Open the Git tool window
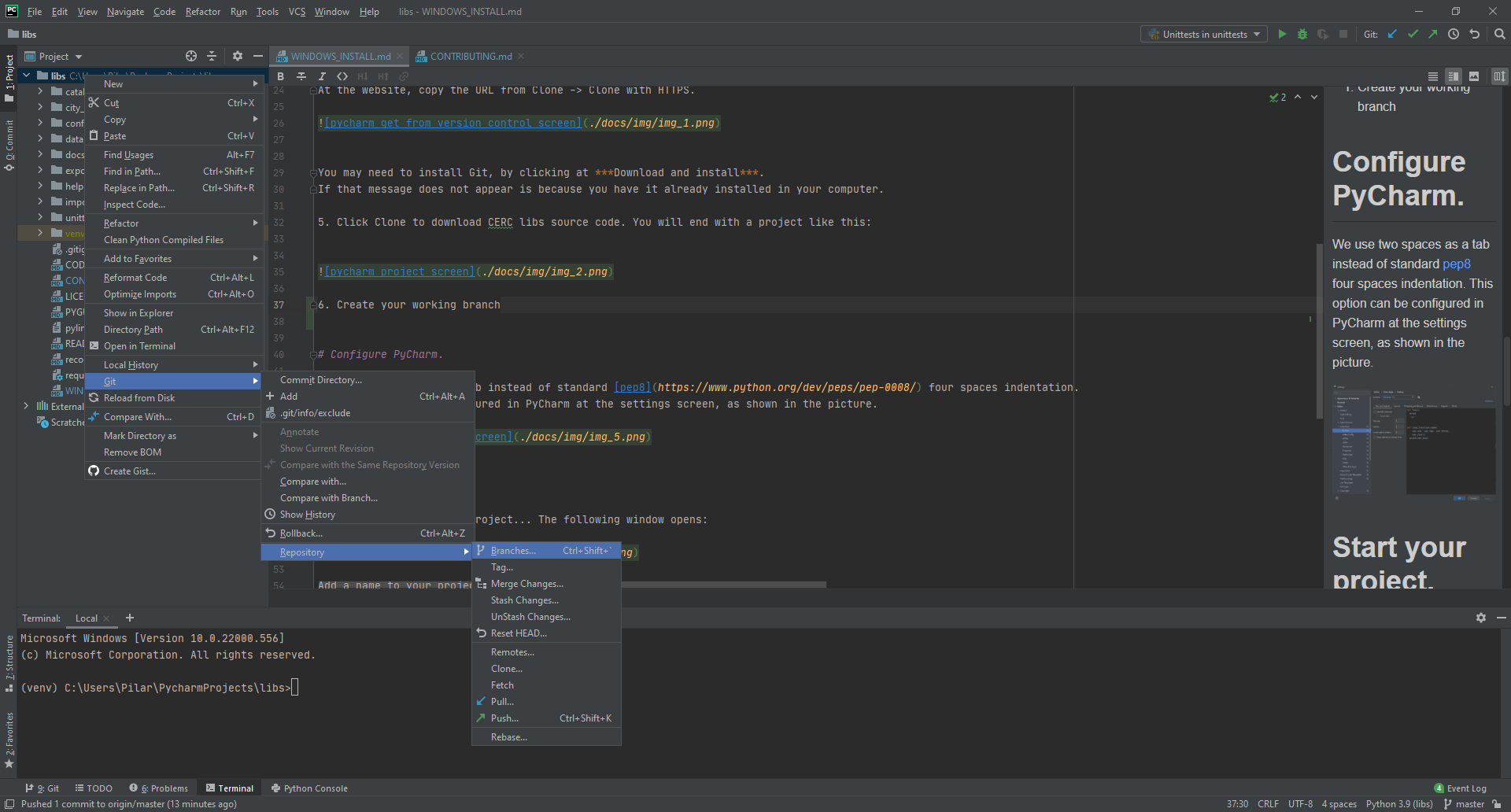Screen dimensions: 1511x812 point(42,788)
